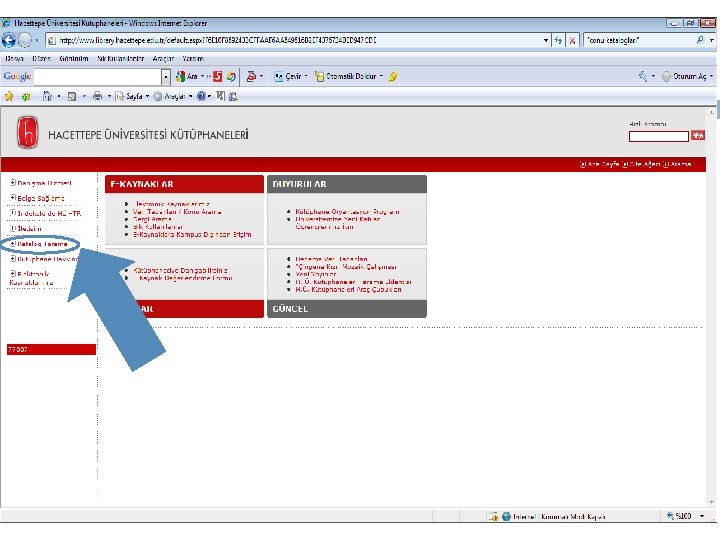
Task: Click the browser Forward arrow button
Action: click(25, 40)
